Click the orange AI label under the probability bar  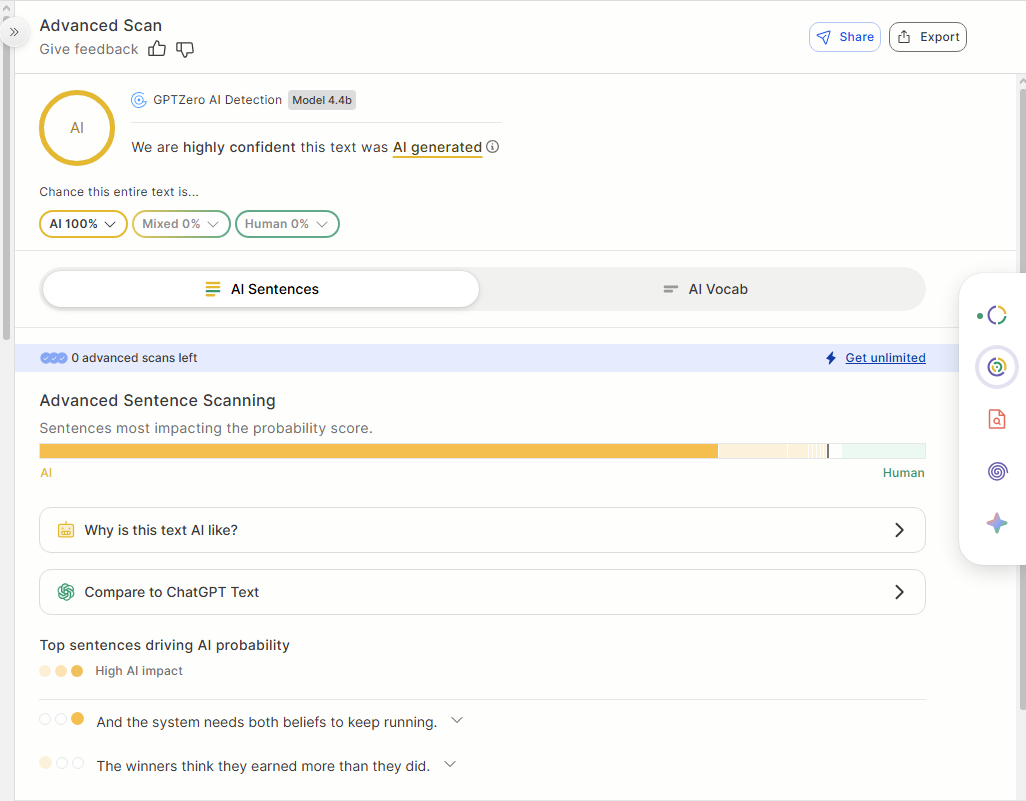(x=46, y=472)
